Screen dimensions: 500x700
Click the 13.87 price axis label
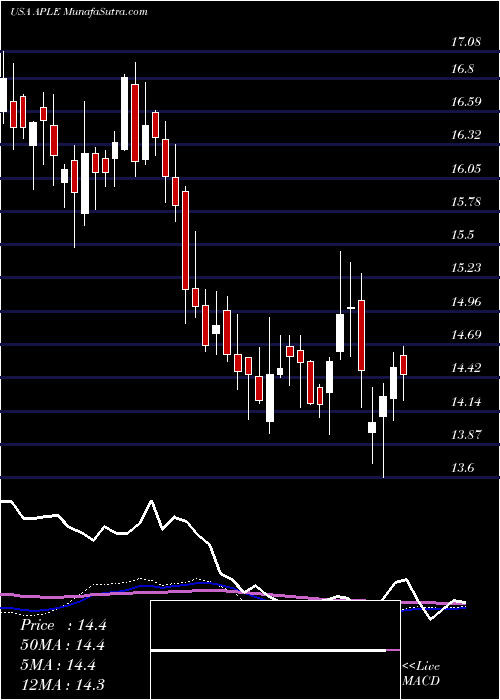(x=466, y=434)
